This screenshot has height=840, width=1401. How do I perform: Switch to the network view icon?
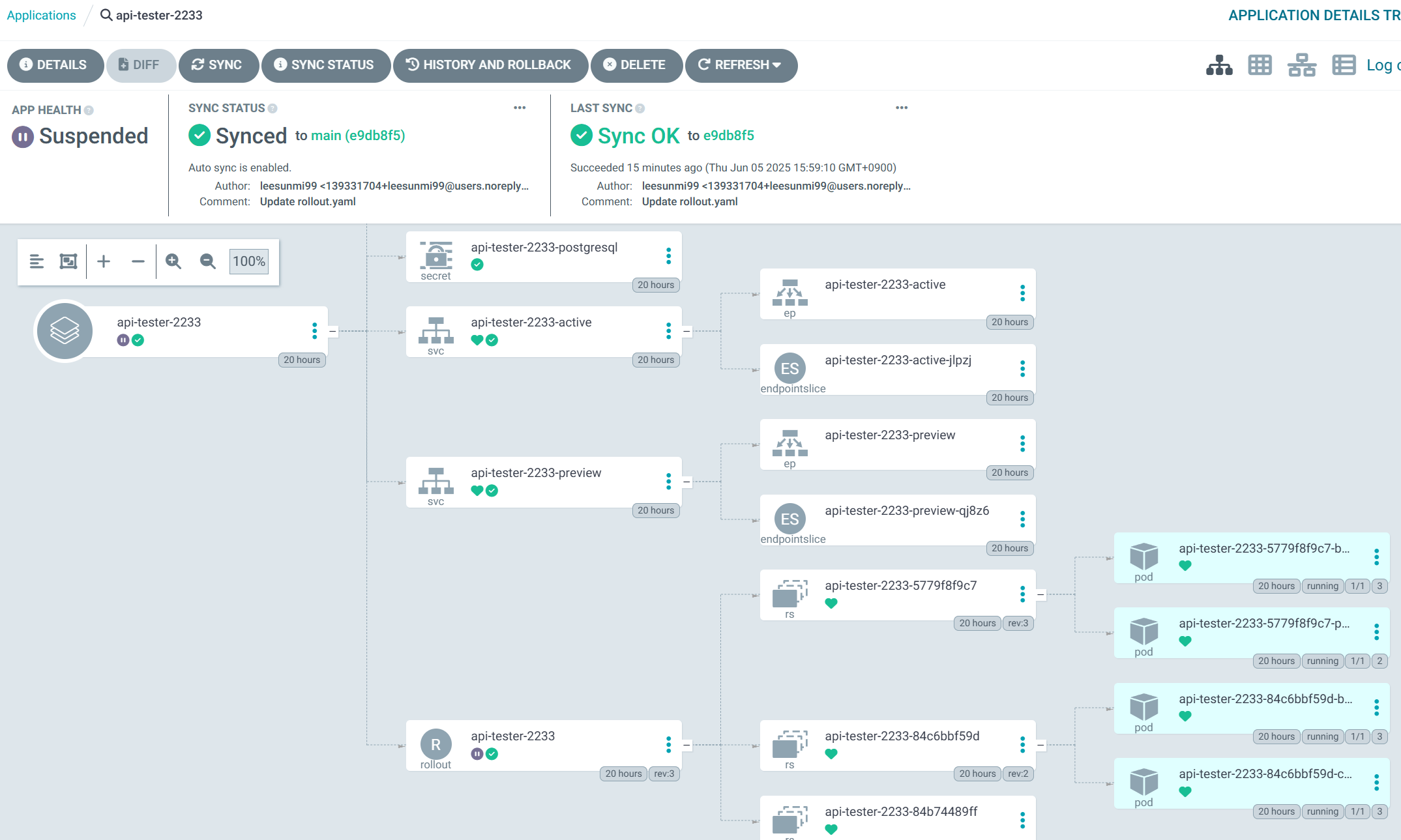click(1301, 65)
